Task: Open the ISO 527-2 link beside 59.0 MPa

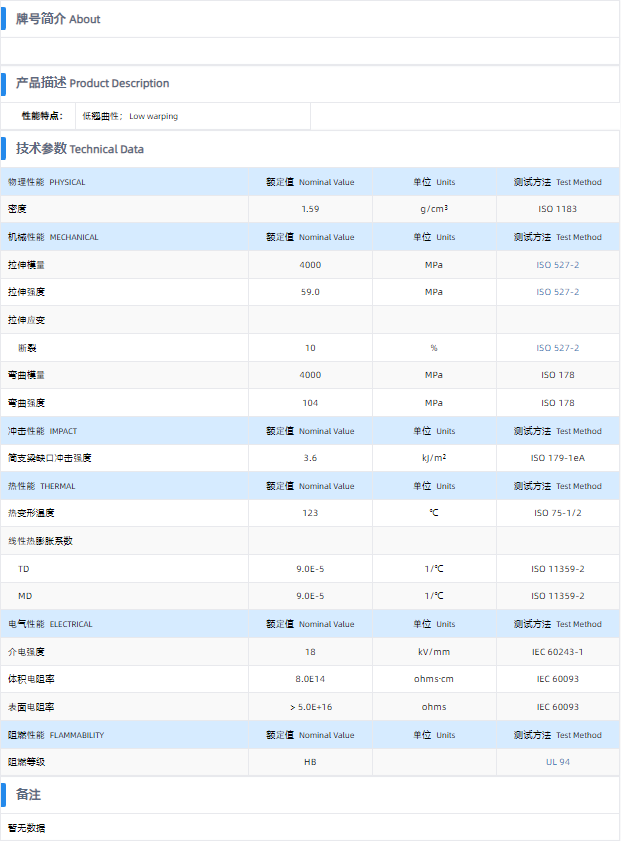Action: click(557, 292)
